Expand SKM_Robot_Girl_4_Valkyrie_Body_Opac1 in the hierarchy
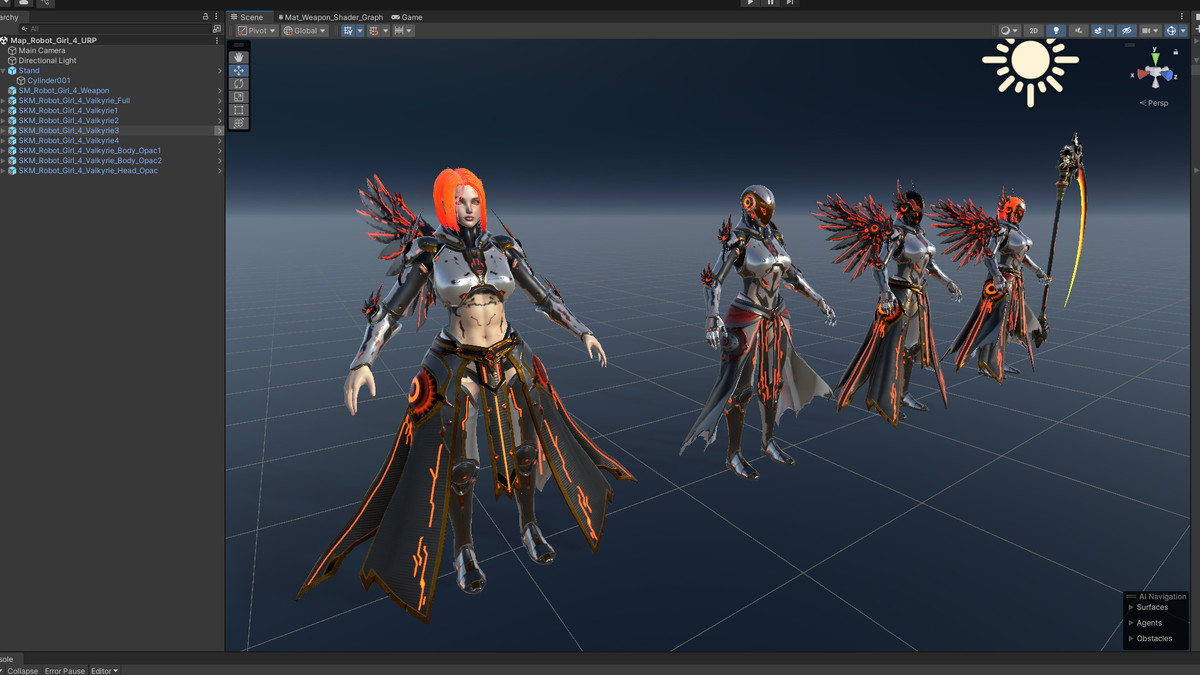 click(4, 151)
